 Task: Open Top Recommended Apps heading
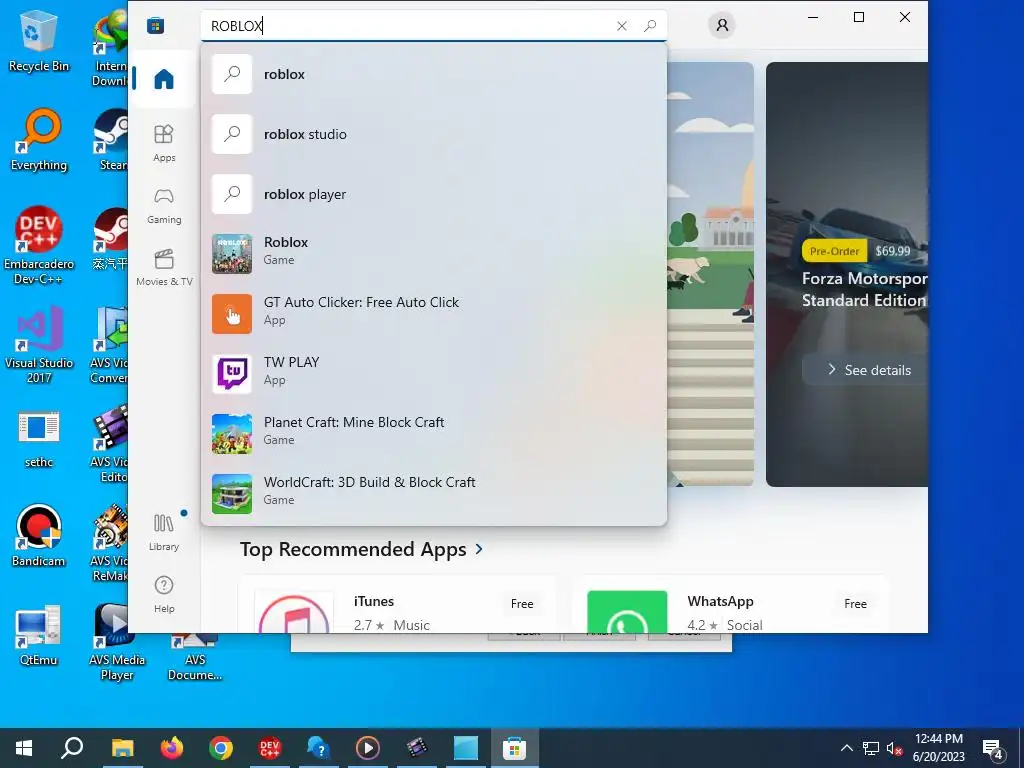(x=353, y=549)
